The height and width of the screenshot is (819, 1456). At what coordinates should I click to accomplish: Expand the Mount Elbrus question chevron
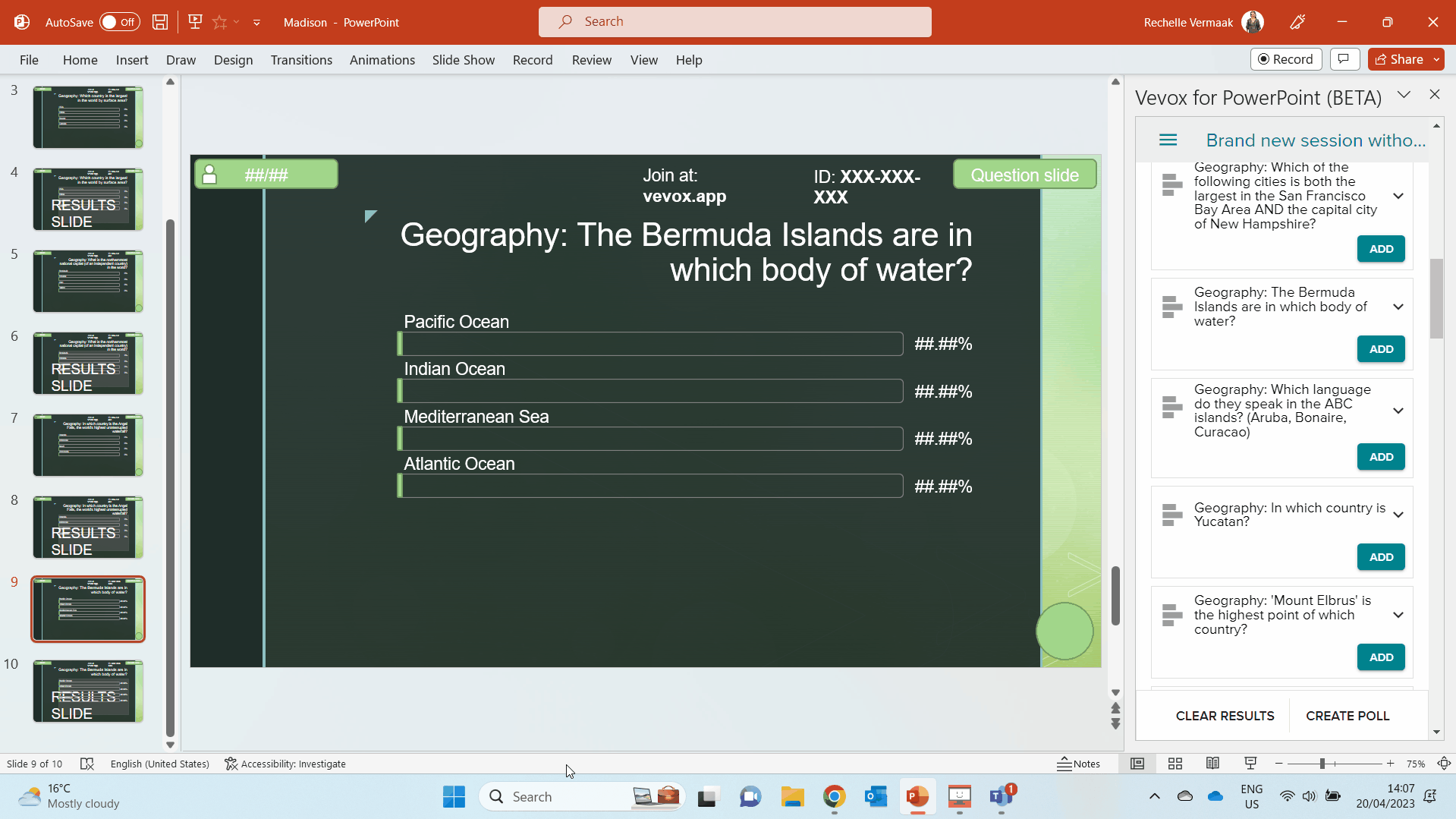[1398, 615]
